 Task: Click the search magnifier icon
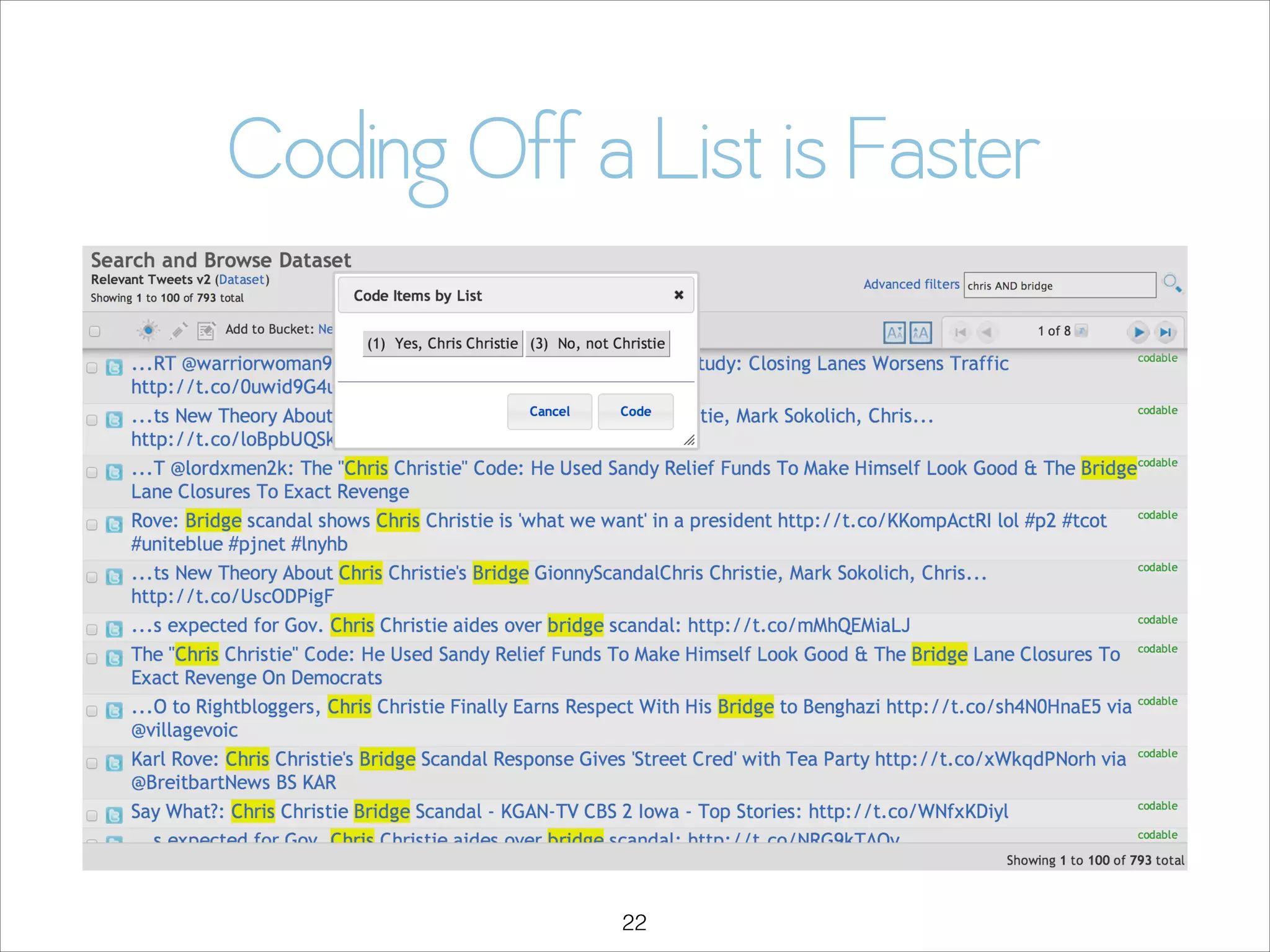point(1171,284)
